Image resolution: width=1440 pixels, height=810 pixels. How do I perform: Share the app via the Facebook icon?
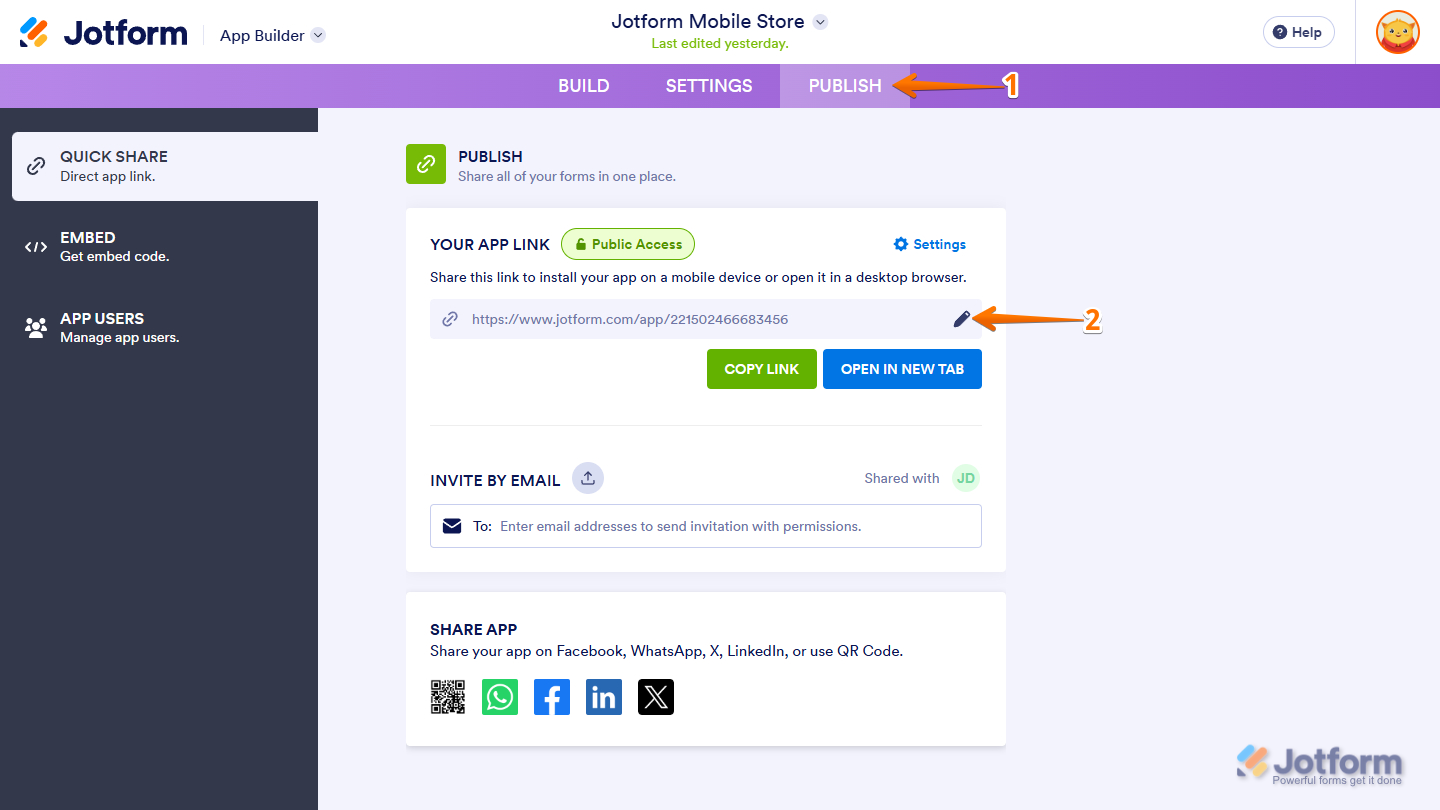click(x=552, y=697)
